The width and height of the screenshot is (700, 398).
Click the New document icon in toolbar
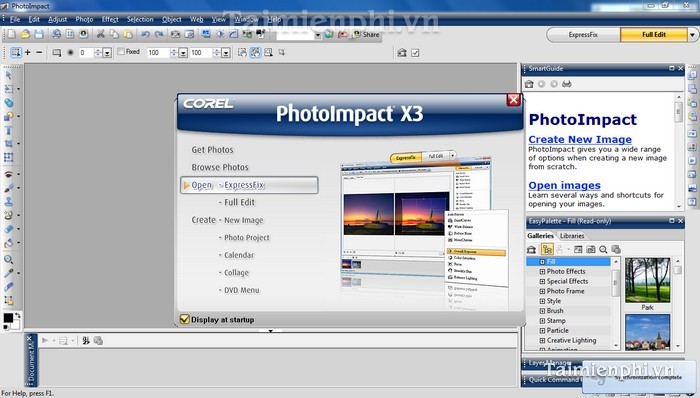click(x=12, y=34)
